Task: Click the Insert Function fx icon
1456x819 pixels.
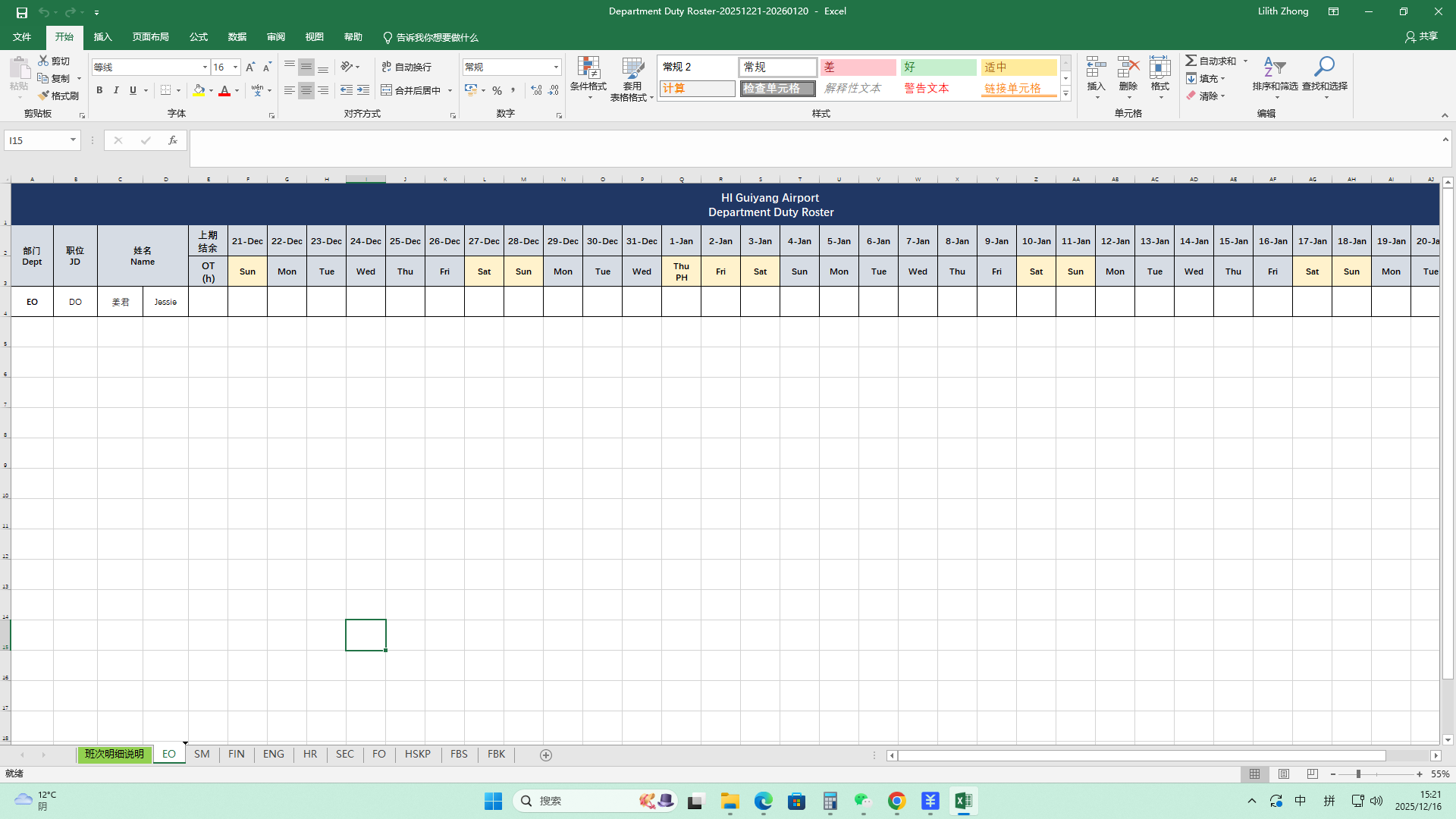Action: (173, 140)
